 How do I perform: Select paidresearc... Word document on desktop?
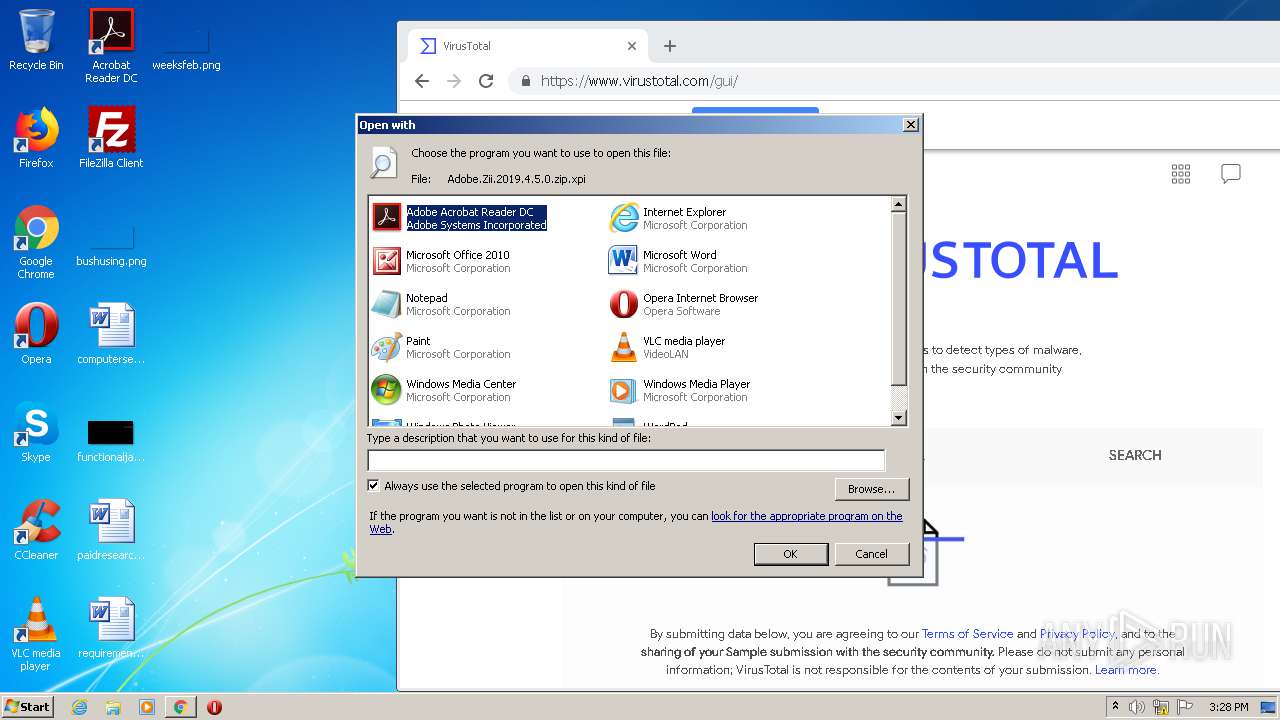tap(111, 530)
